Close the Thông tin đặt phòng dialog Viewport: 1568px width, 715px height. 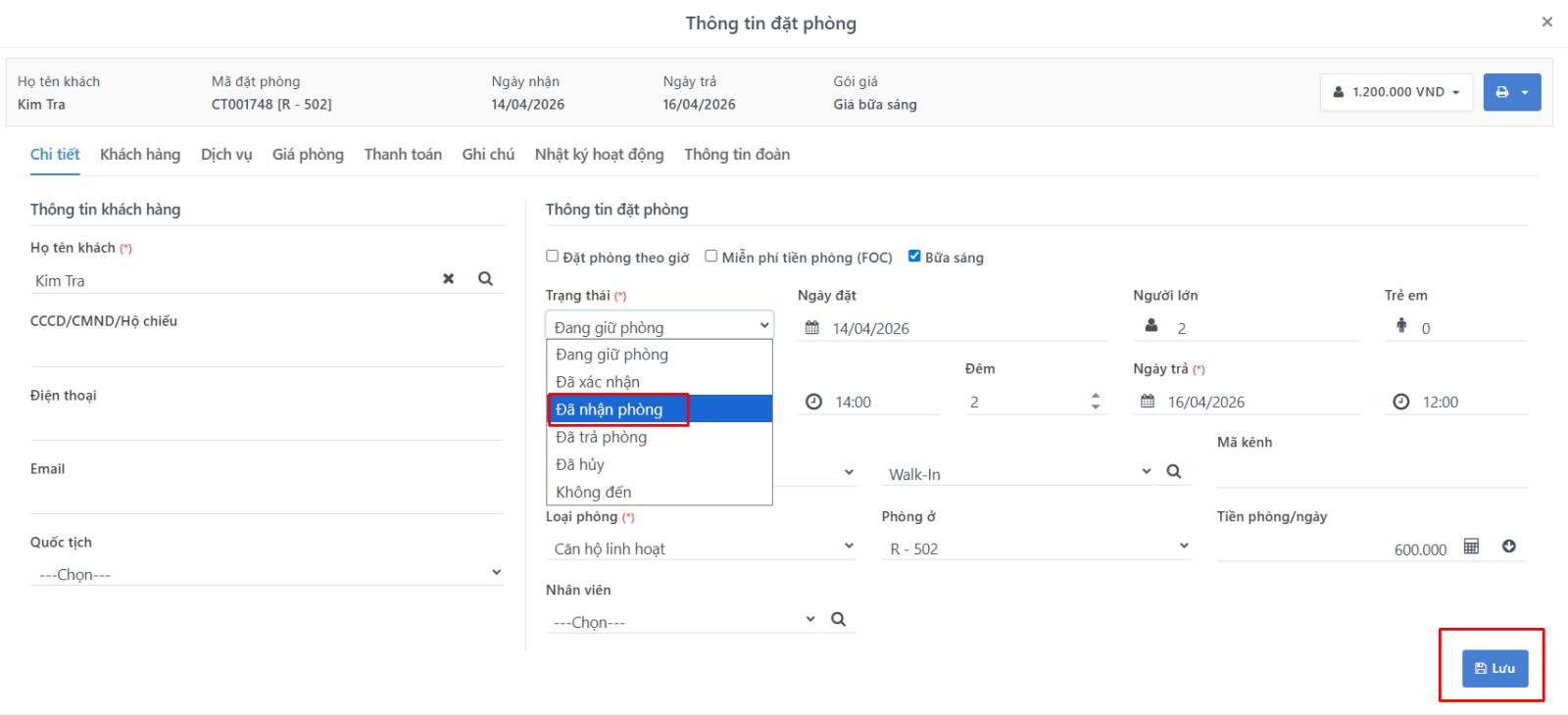pos(1547,22)
